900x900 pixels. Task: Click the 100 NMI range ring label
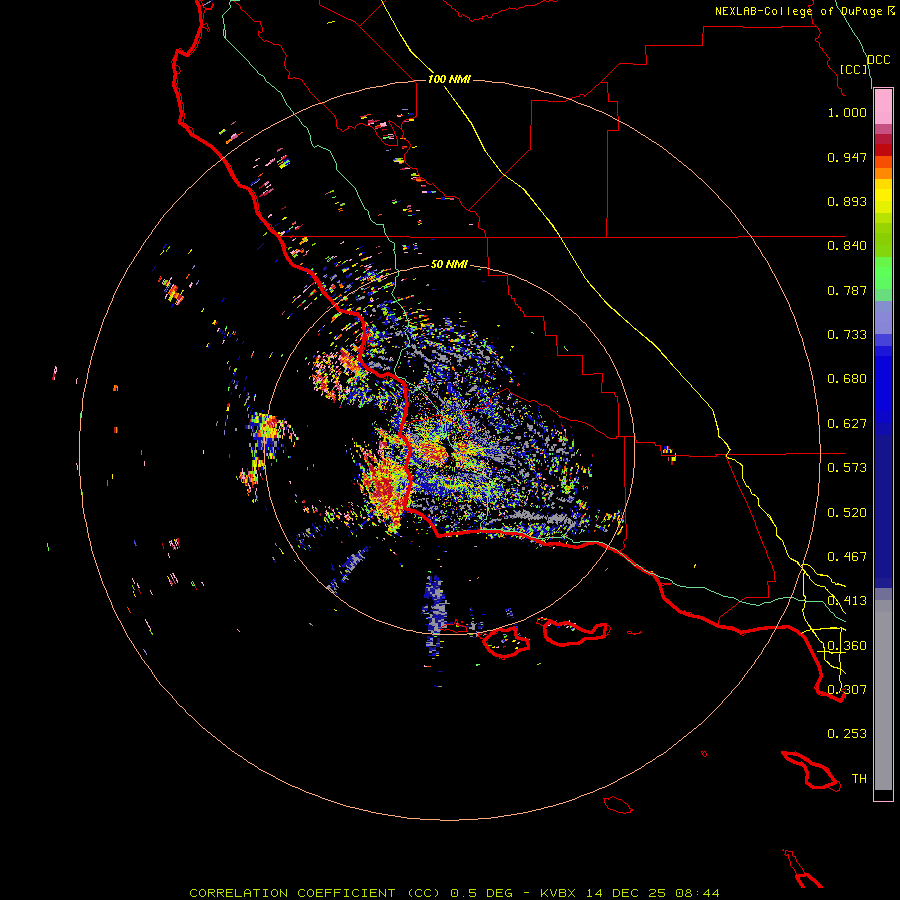pos(449,79)
